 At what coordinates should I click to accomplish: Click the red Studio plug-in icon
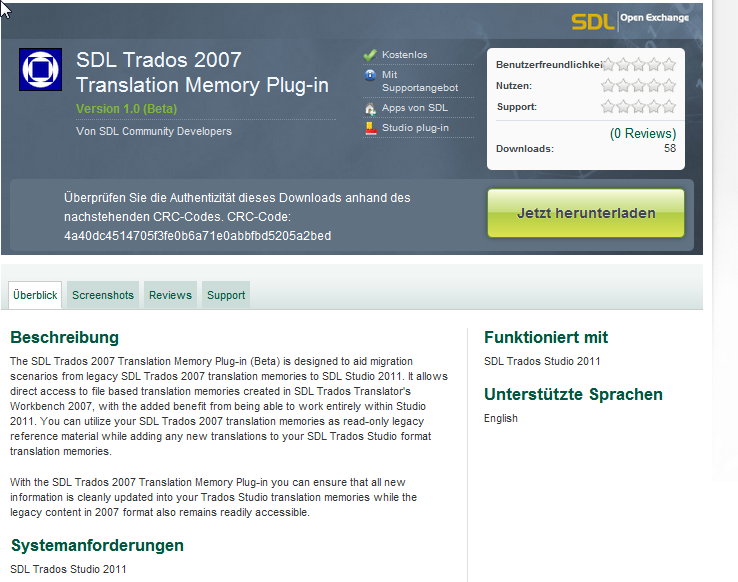(371, 128)
